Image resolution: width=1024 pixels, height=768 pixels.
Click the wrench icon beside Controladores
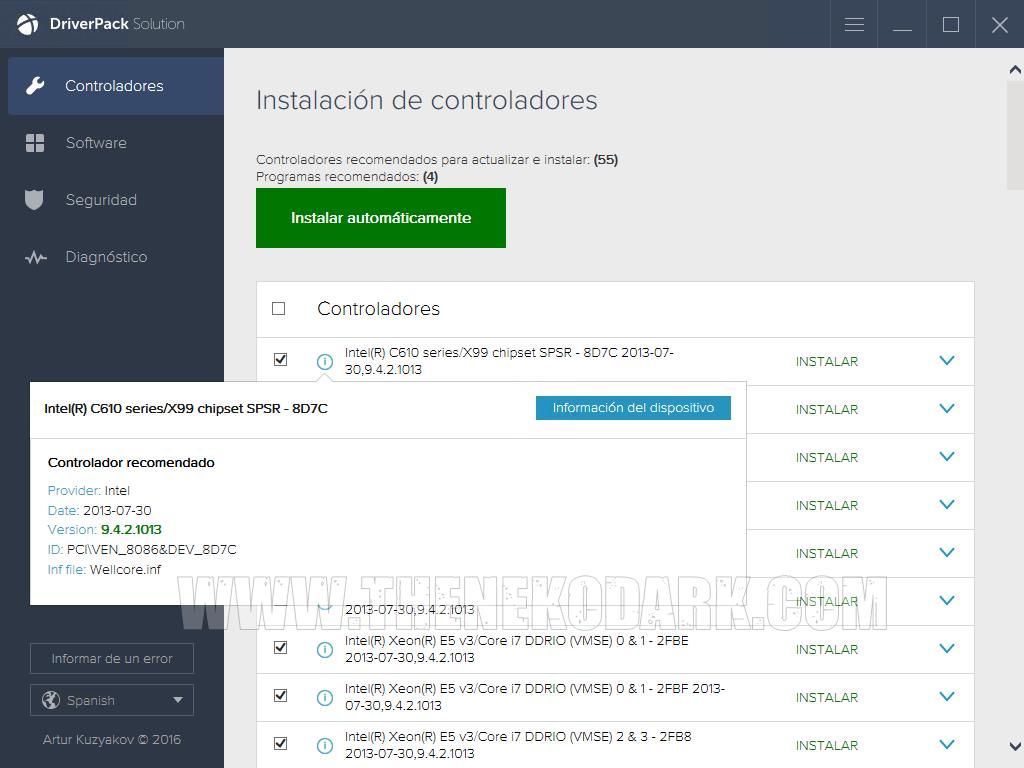35,86
